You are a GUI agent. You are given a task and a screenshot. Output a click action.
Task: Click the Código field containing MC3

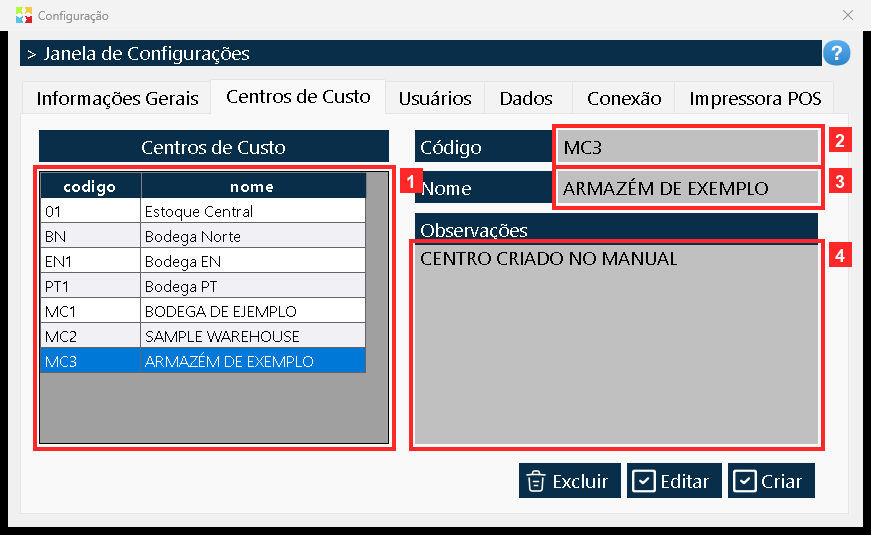pos(688,147)
